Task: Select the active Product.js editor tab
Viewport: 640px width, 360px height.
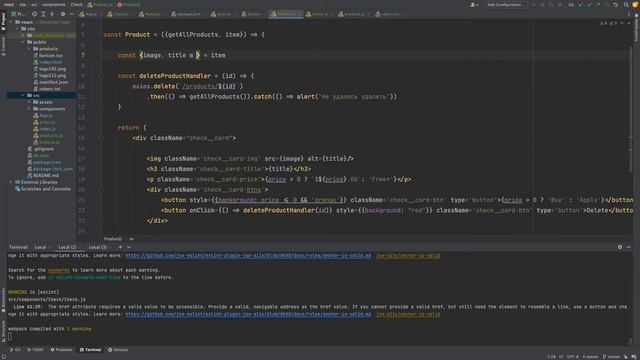Action: [285, 14]
